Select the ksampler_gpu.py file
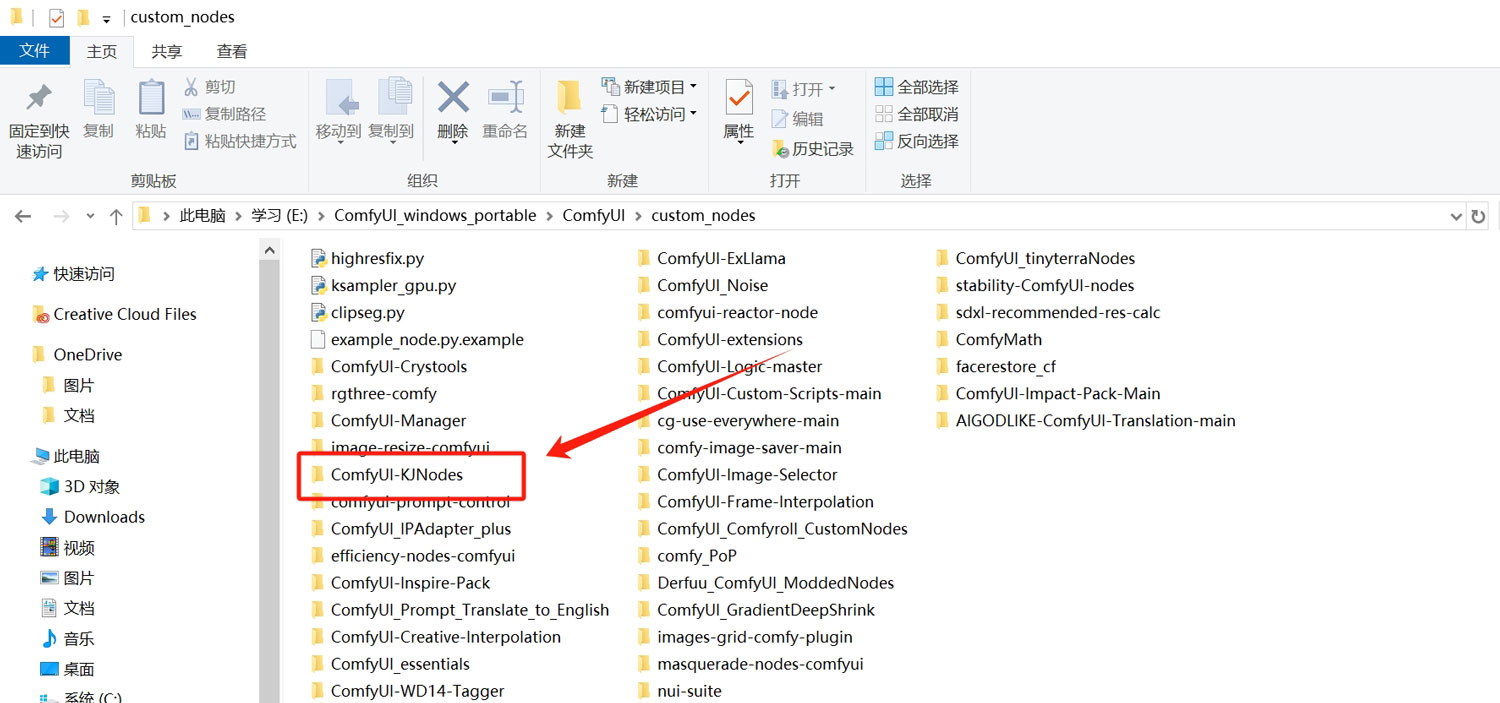The height and width of the screenshot is (703, 1500). [x=383, y=285]
